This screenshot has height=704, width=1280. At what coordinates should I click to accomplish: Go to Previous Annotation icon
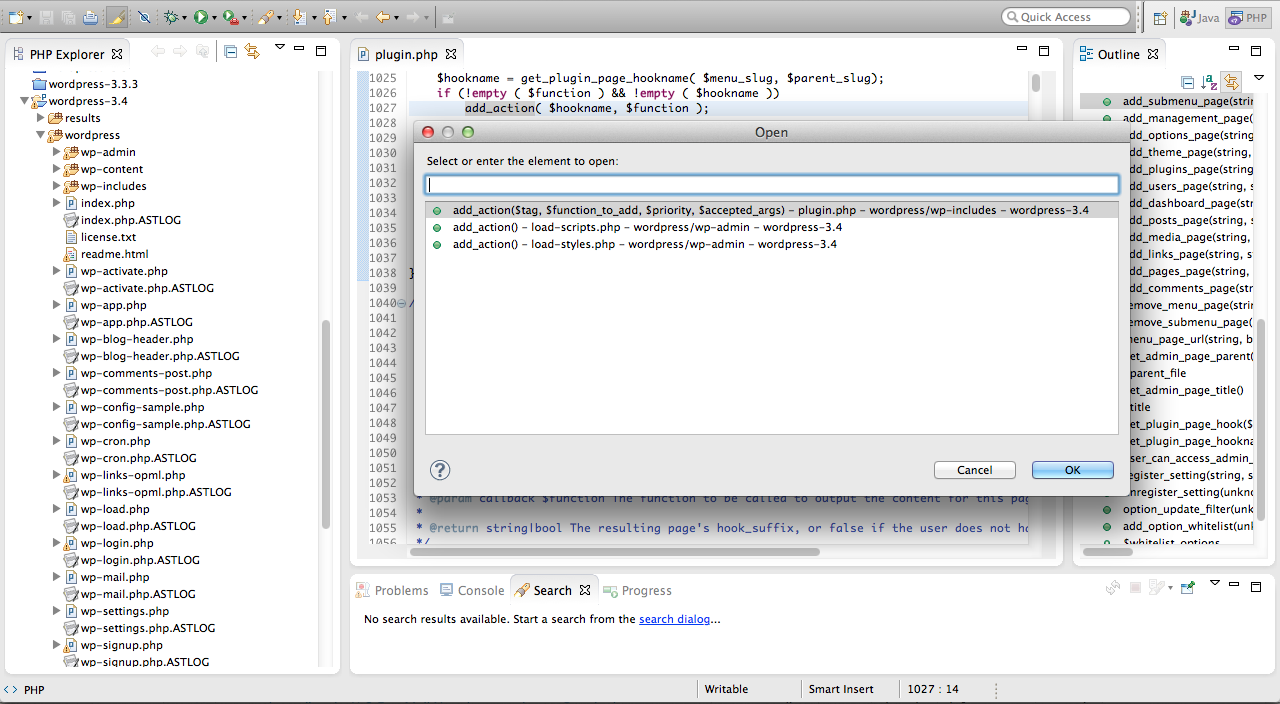[328, 17]
